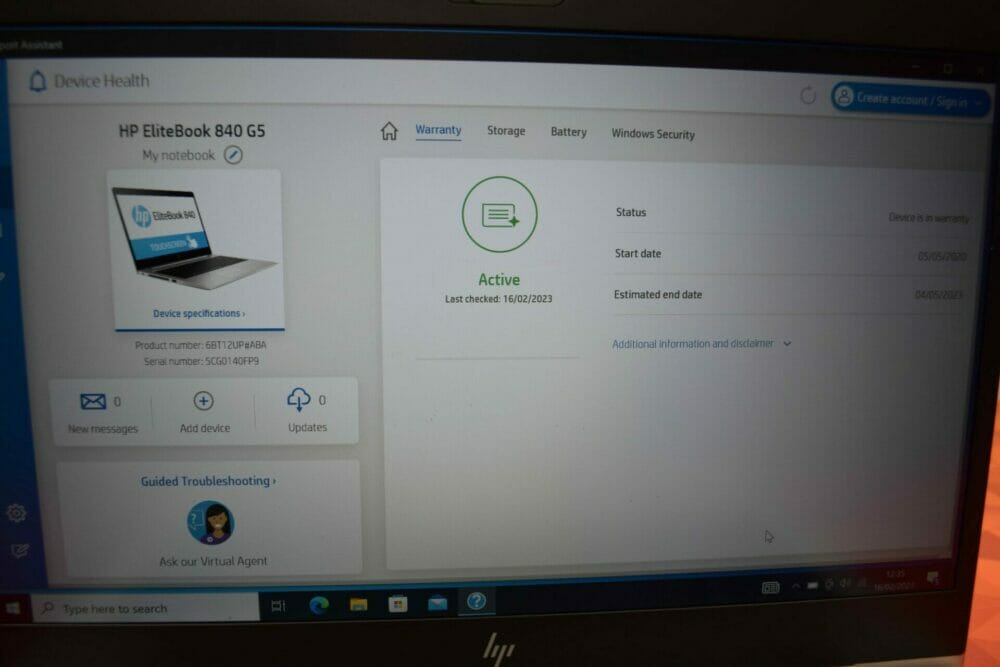Click the Device Health bell icon
The image size is (1000, 667).
click(38, 81)
